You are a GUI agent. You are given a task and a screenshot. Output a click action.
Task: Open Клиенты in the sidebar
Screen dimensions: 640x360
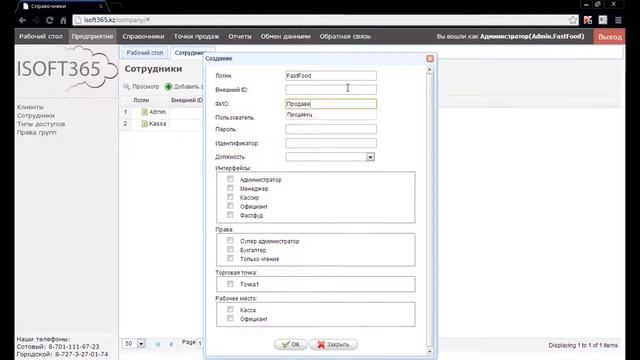pyautogui.click(x=30, y=107)
